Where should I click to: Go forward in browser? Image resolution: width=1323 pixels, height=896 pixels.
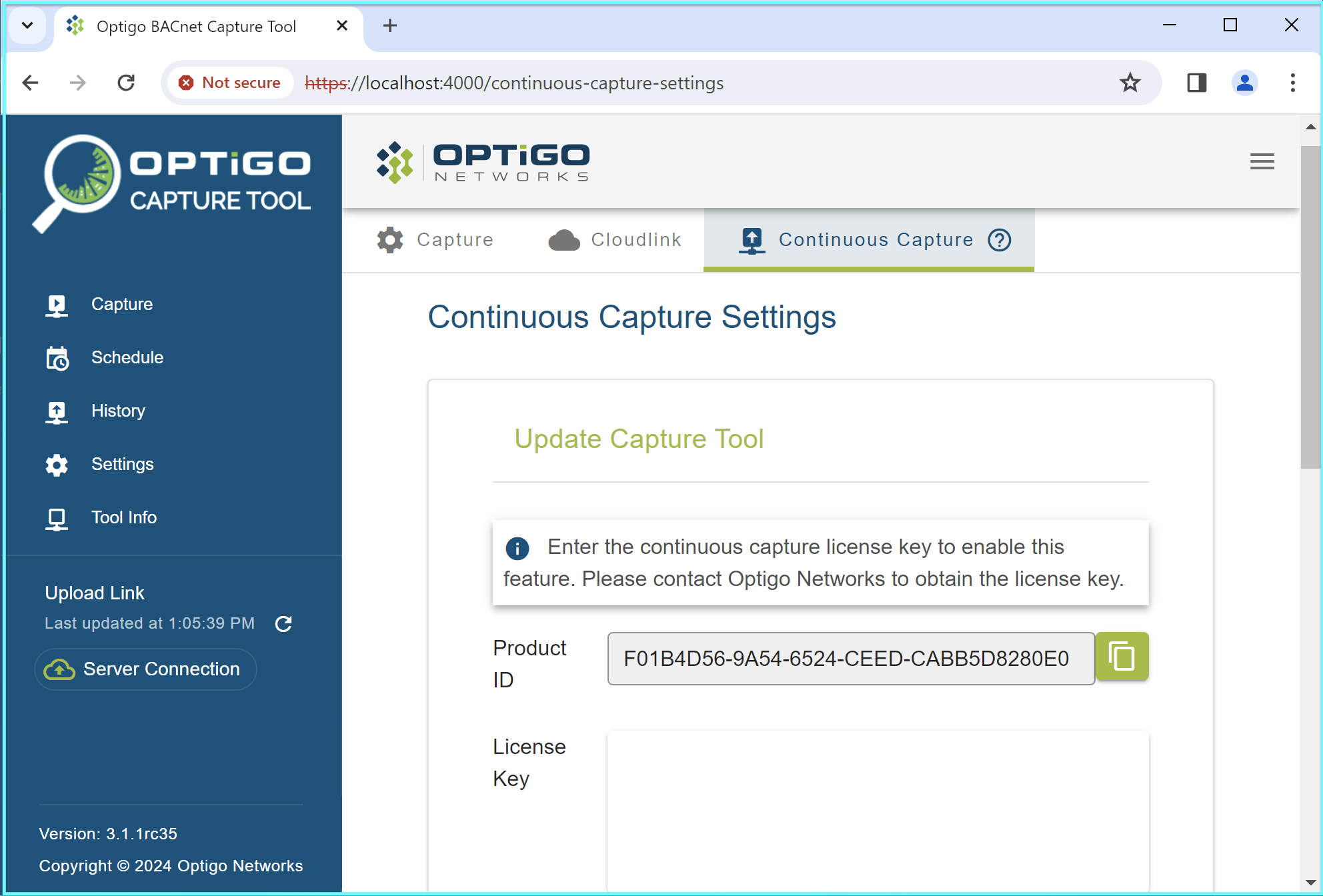tap(78, 83)
